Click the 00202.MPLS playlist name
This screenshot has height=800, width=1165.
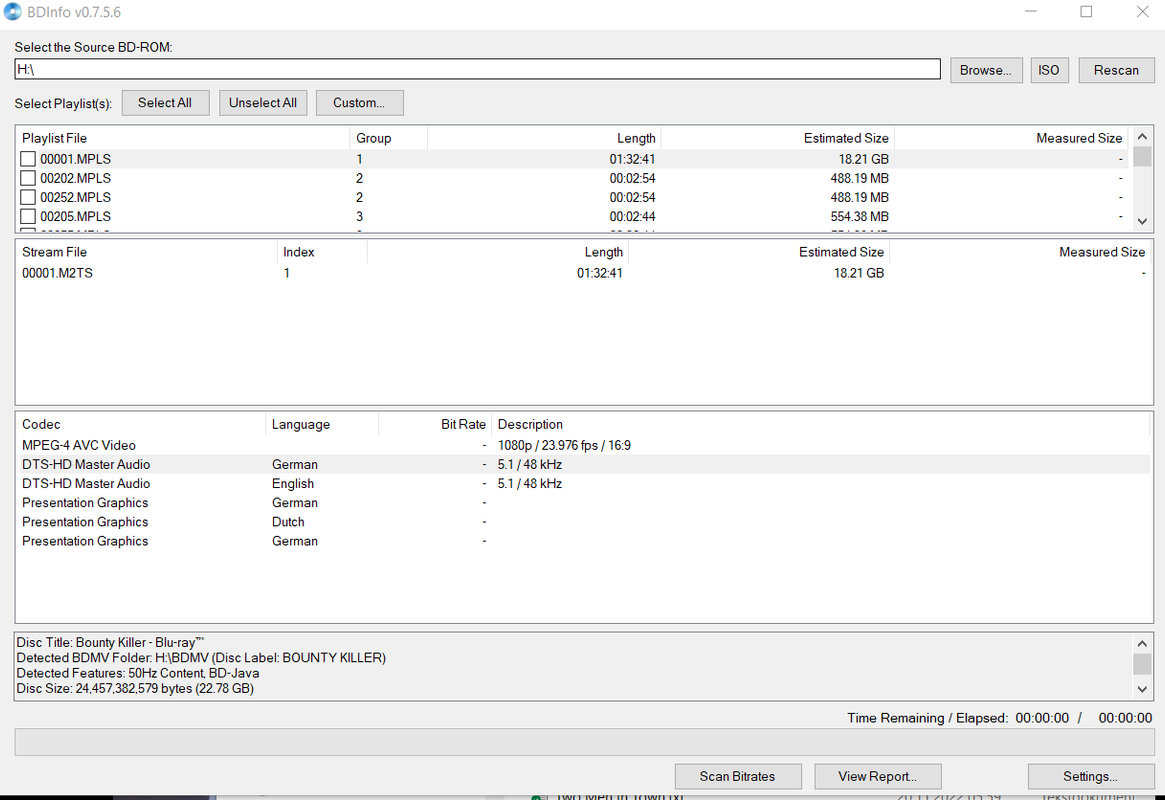click(x=76, y=178)
